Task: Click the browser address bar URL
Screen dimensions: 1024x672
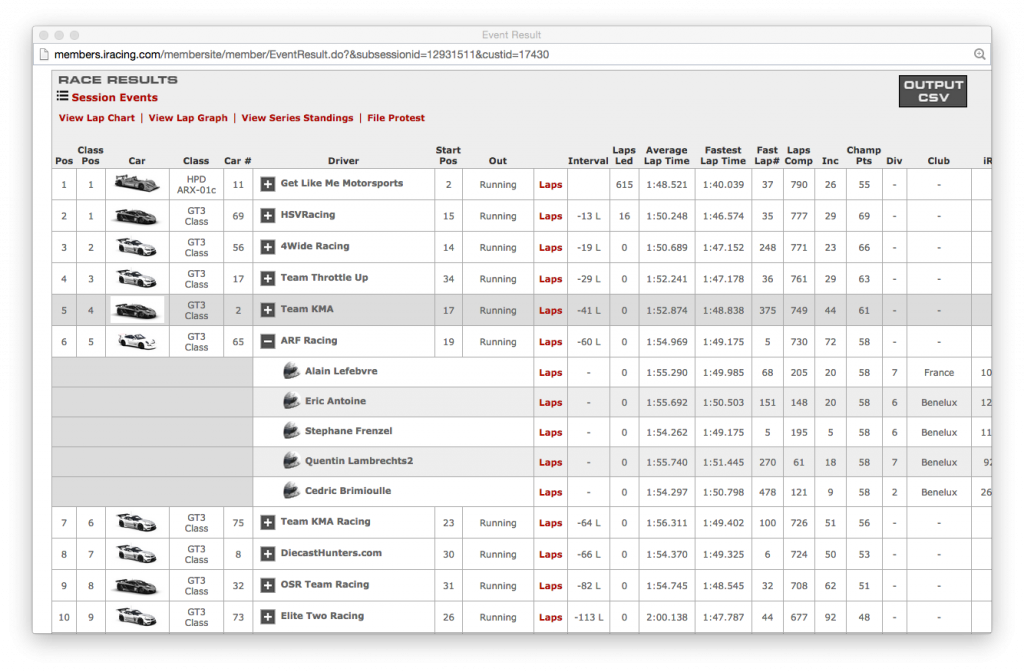Action: coord(301,54)
